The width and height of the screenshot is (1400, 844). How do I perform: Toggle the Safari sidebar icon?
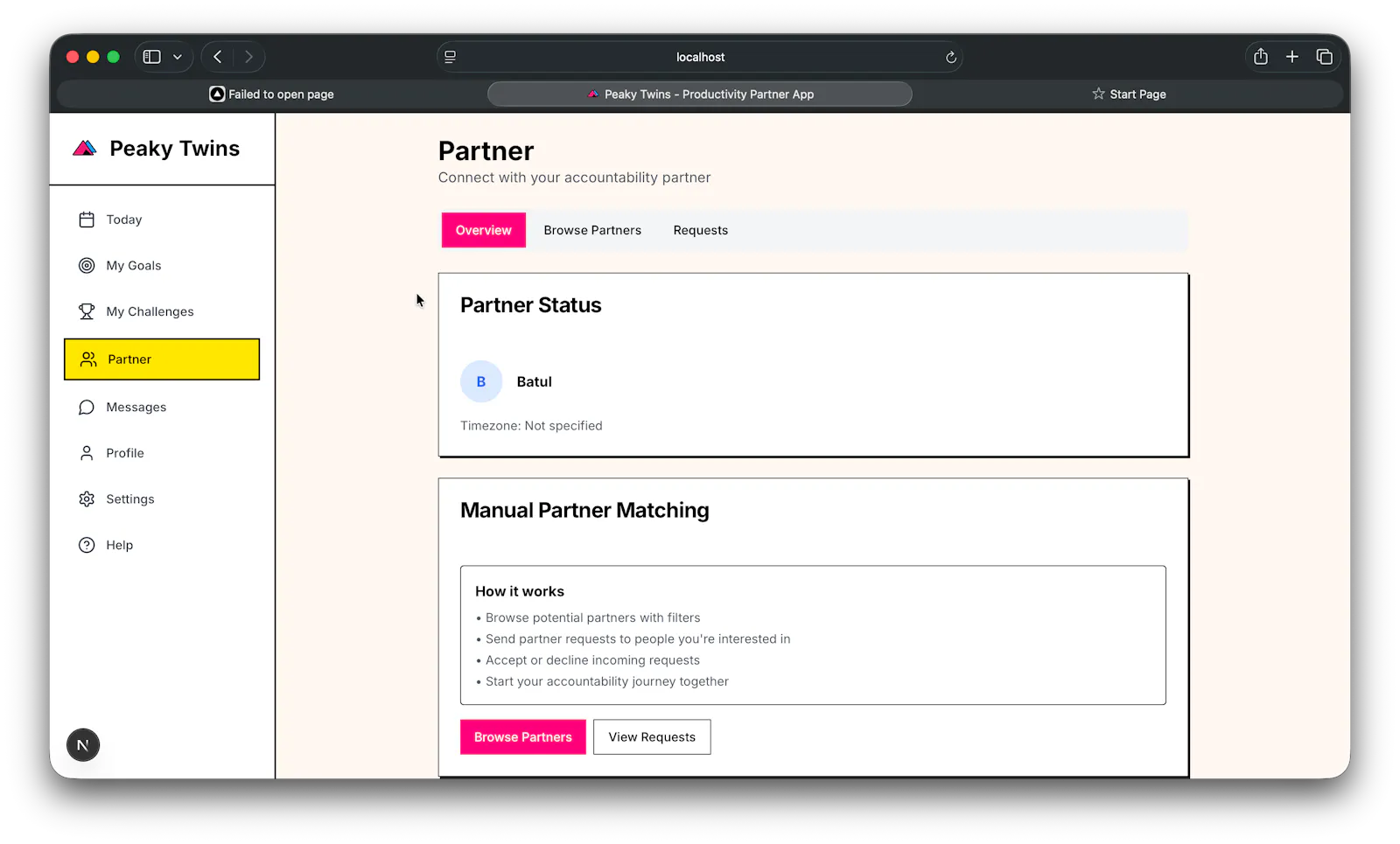[x=152, y=57]
